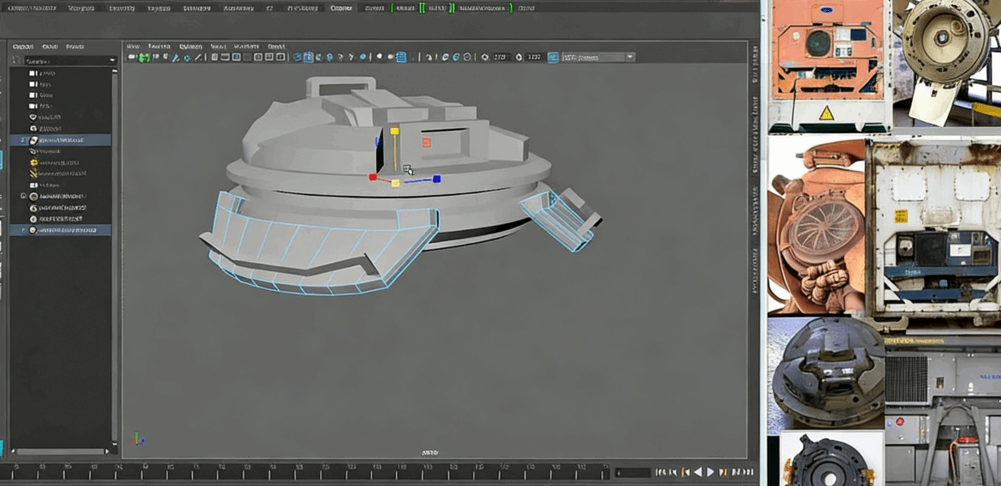Click the green camera lock icon in viewport toolbar

point(145,58)
